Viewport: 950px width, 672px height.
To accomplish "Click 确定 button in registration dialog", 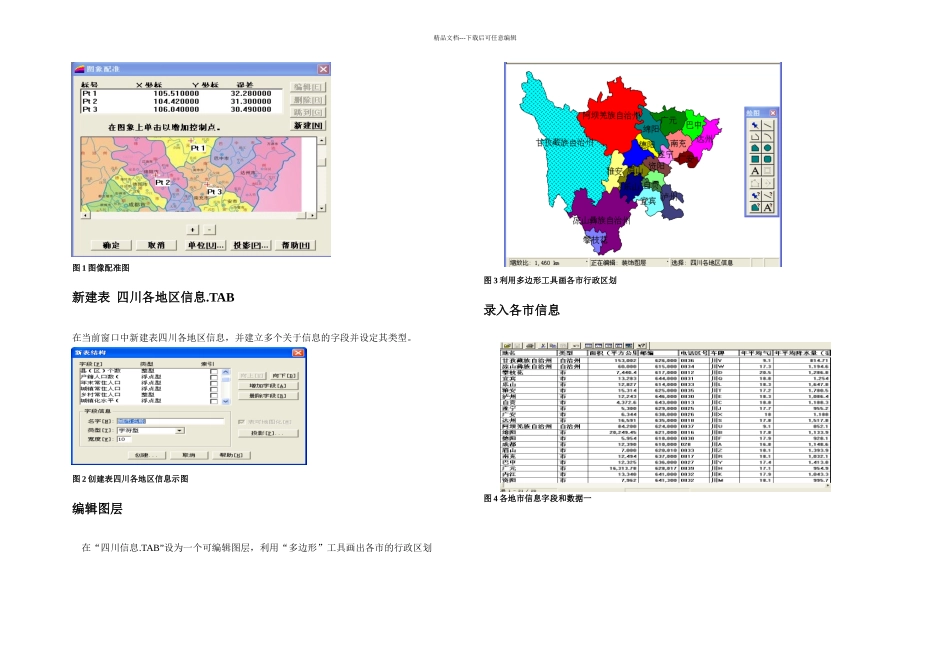I will [111, 245].
